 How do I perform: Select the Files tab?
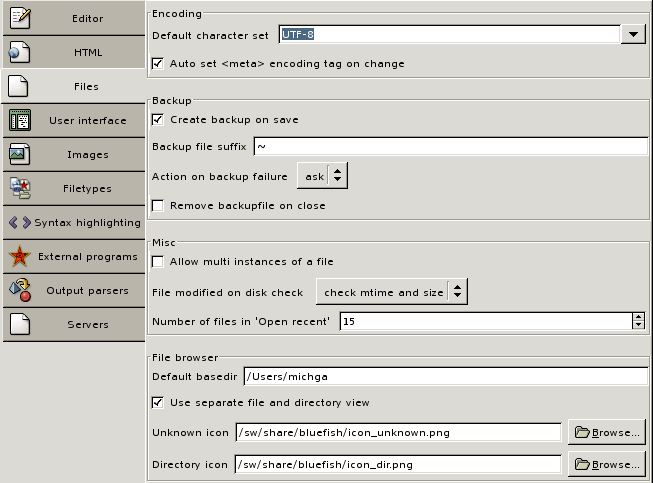pos(73,87)
